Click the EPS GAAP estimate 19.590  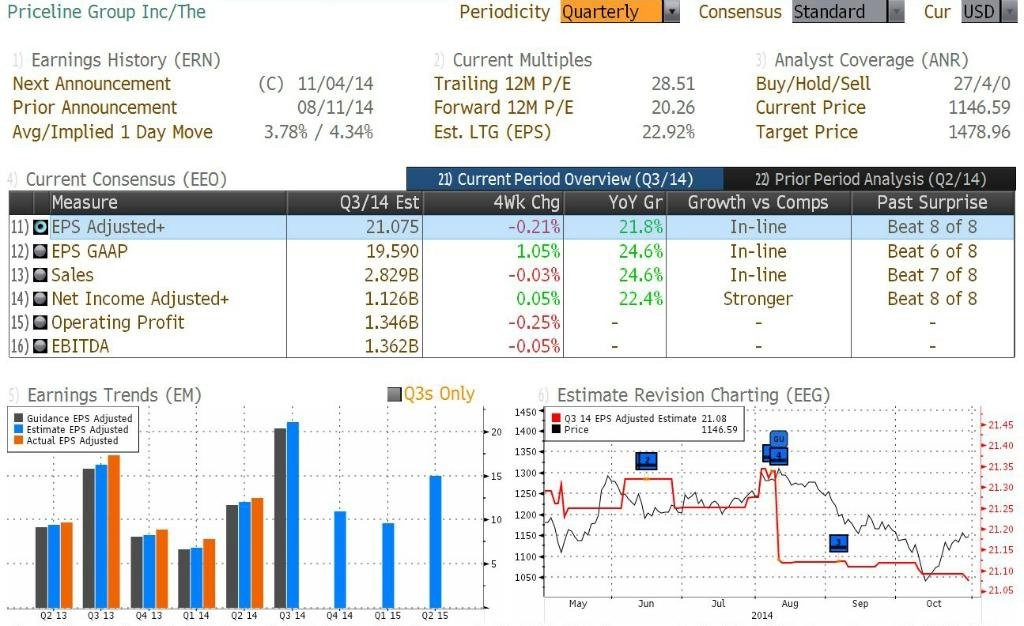(392, 251)
